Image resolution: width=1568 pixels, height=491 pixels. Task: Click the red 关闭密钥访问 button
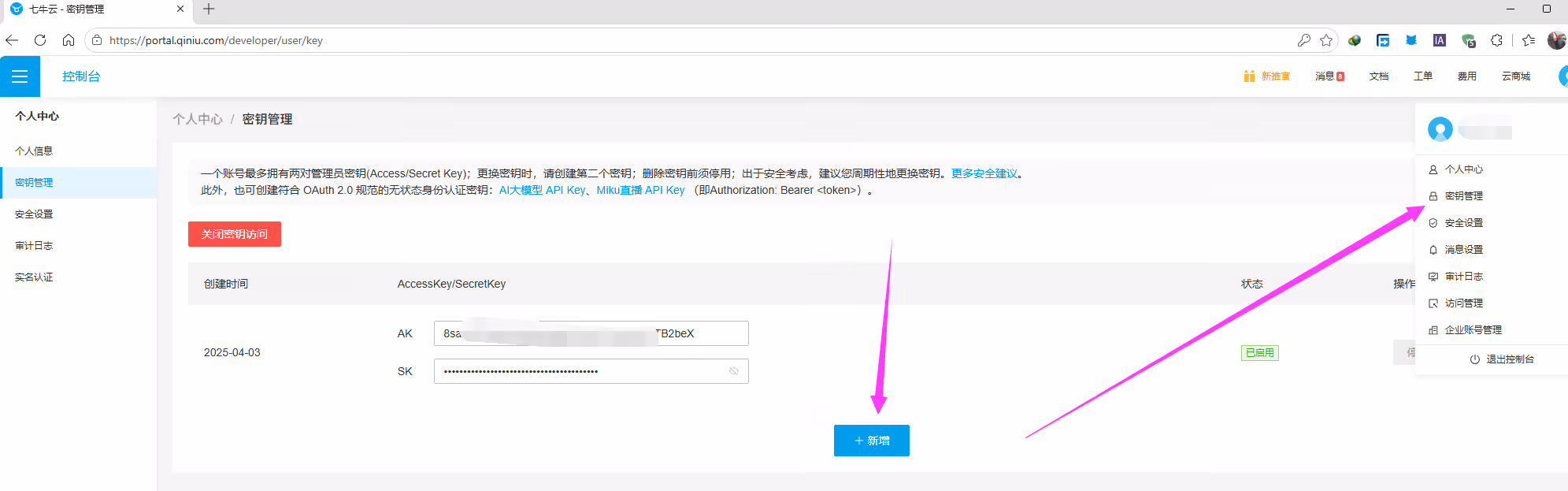(235, 234)
